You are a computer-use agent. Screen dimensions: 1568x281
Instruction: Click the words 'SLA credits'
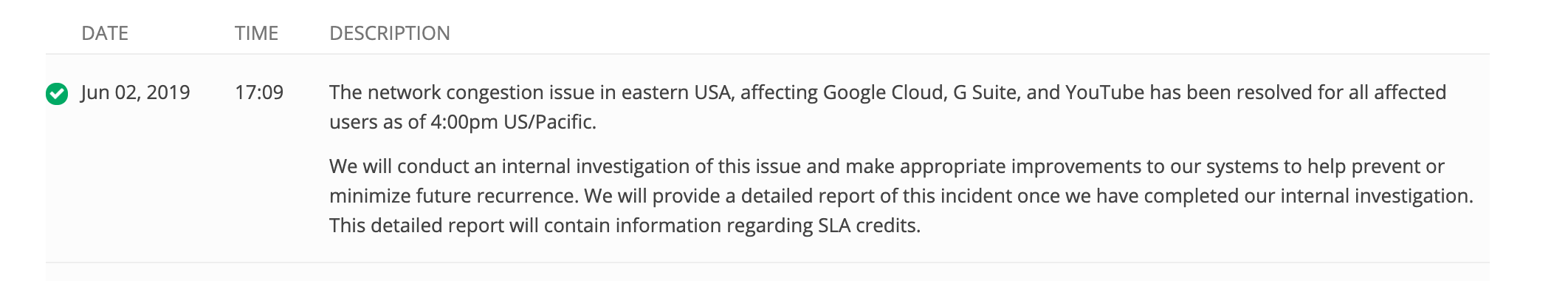click(868, 226)
